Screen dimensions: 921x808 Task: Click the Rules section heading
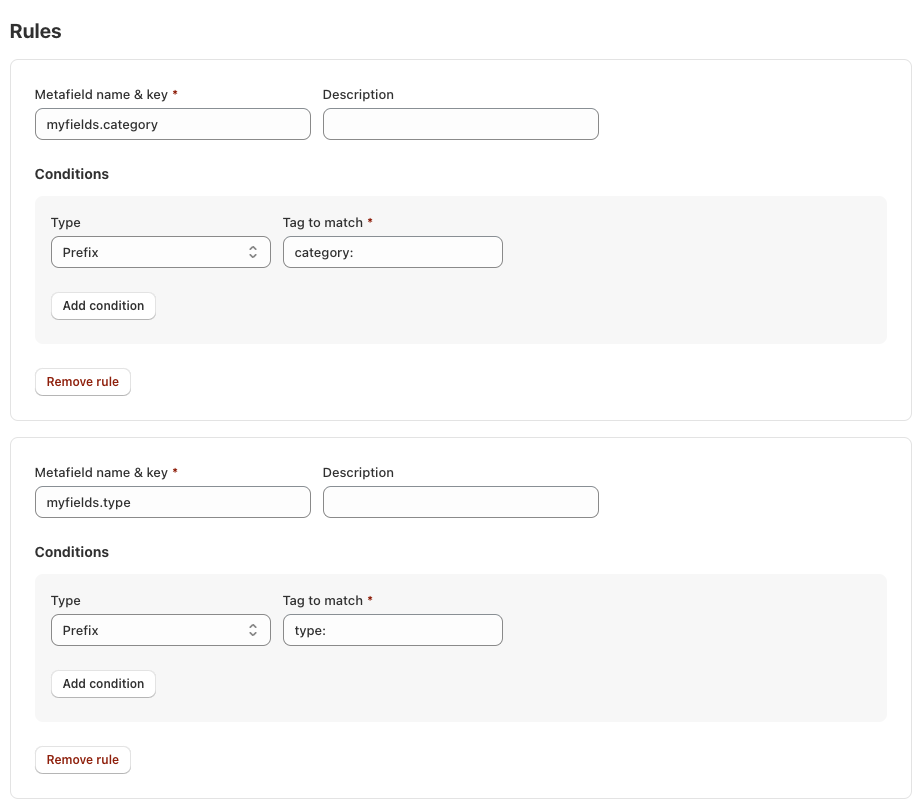point(36,32)
